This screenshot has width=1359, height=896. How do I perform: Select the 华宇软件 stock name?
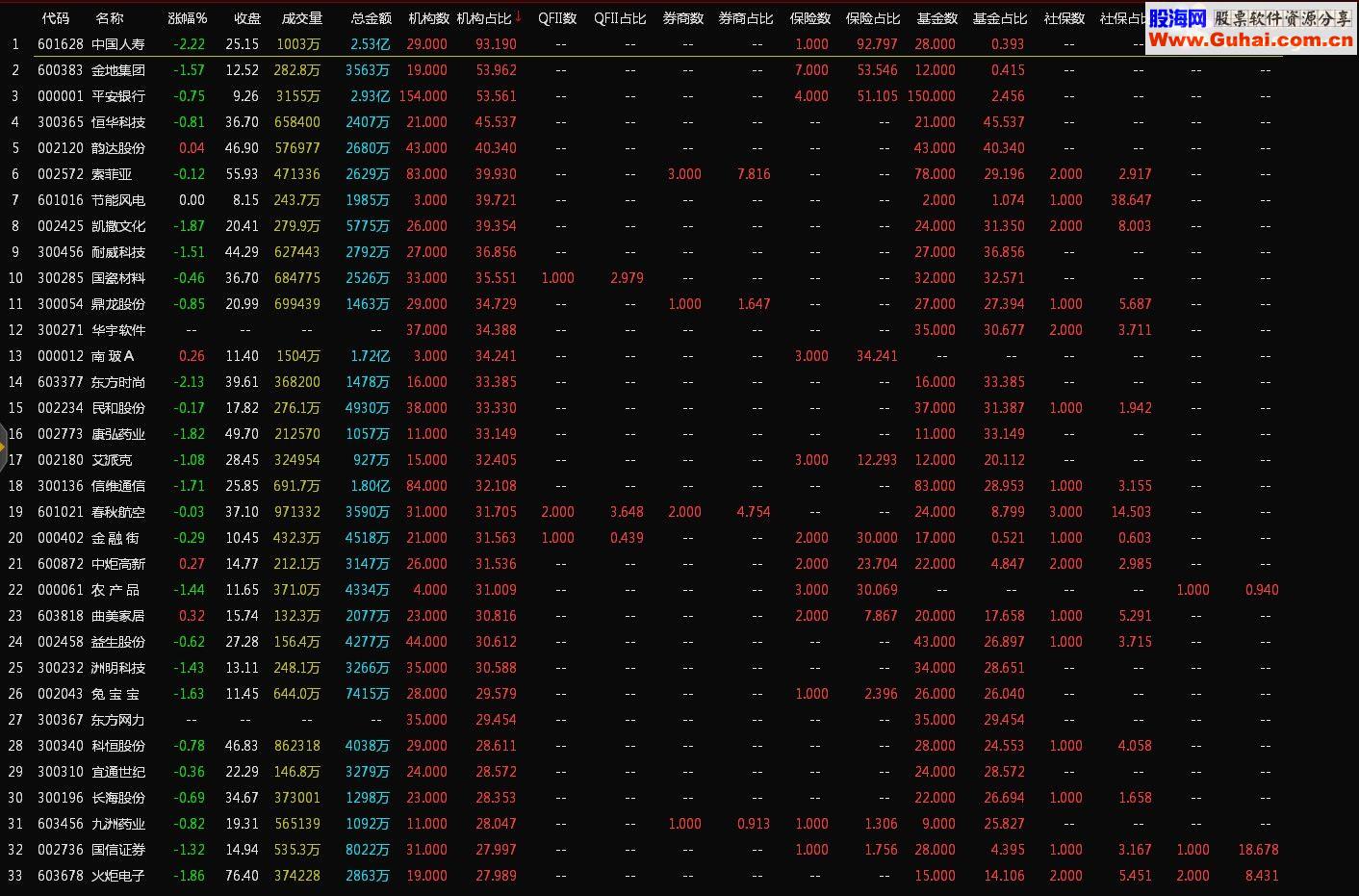[118, 330]
